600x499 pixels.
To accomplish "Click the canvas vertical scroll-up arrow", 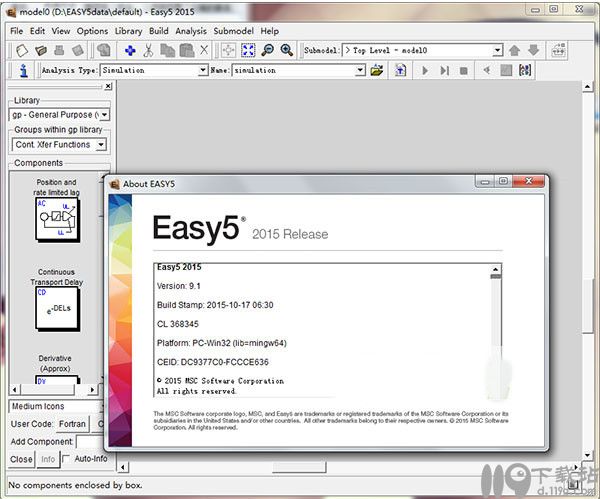I will coord(587,87).
